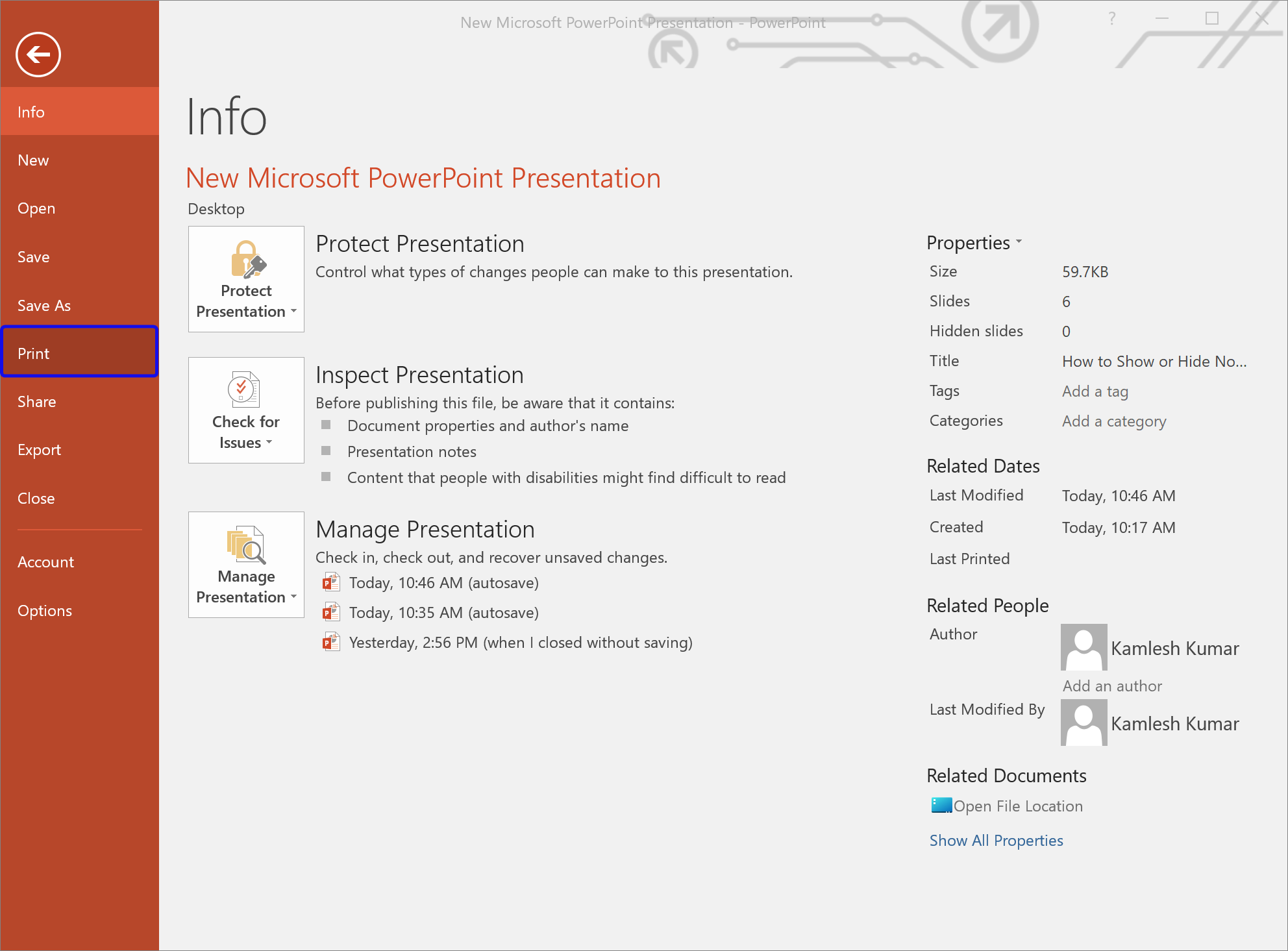This screenshot has width=1288, height=951.
Task: Choose Close in the sidebar
Action: coord(80,499)
